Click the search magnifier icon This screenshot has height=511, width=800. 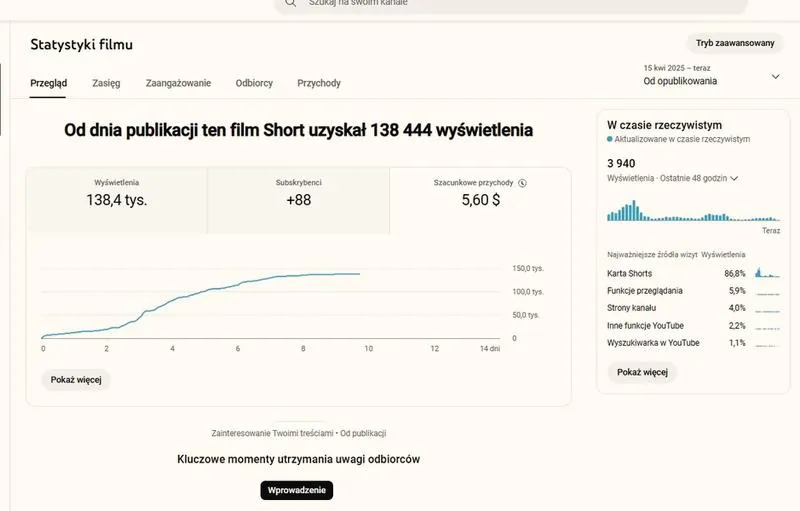pyautogui.click(x=290, y=3)
